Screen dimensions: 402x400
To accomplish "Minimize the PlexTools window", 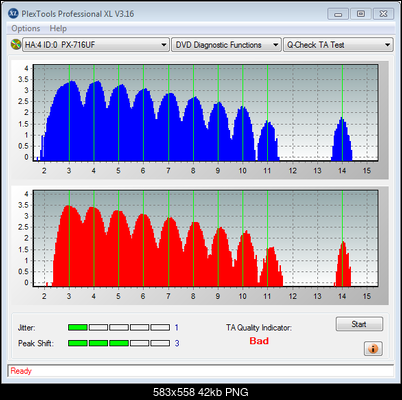I will pos(338,14).
